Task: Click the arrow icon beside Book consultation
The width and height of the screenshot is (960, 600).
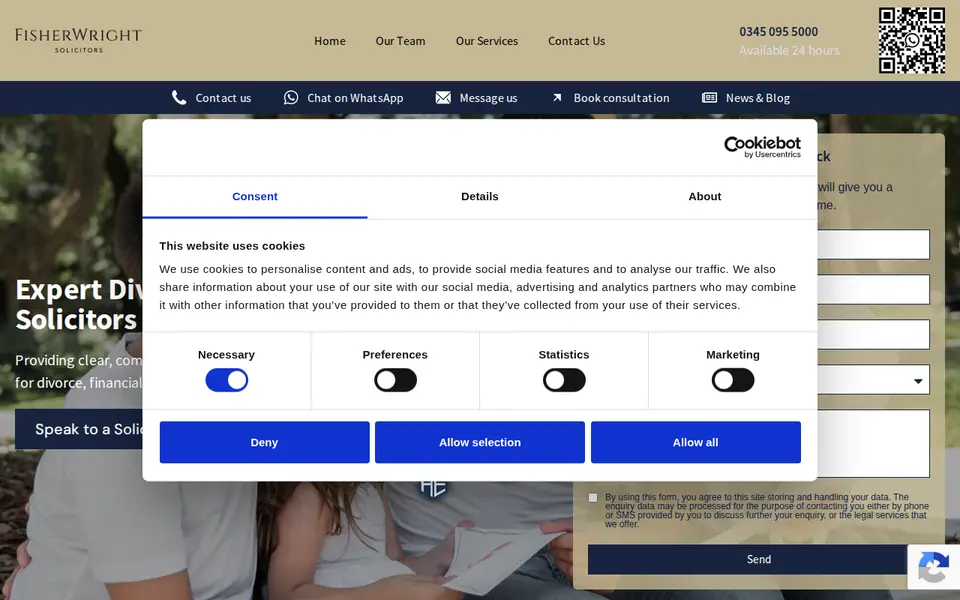Action: (x=557, y=98)
